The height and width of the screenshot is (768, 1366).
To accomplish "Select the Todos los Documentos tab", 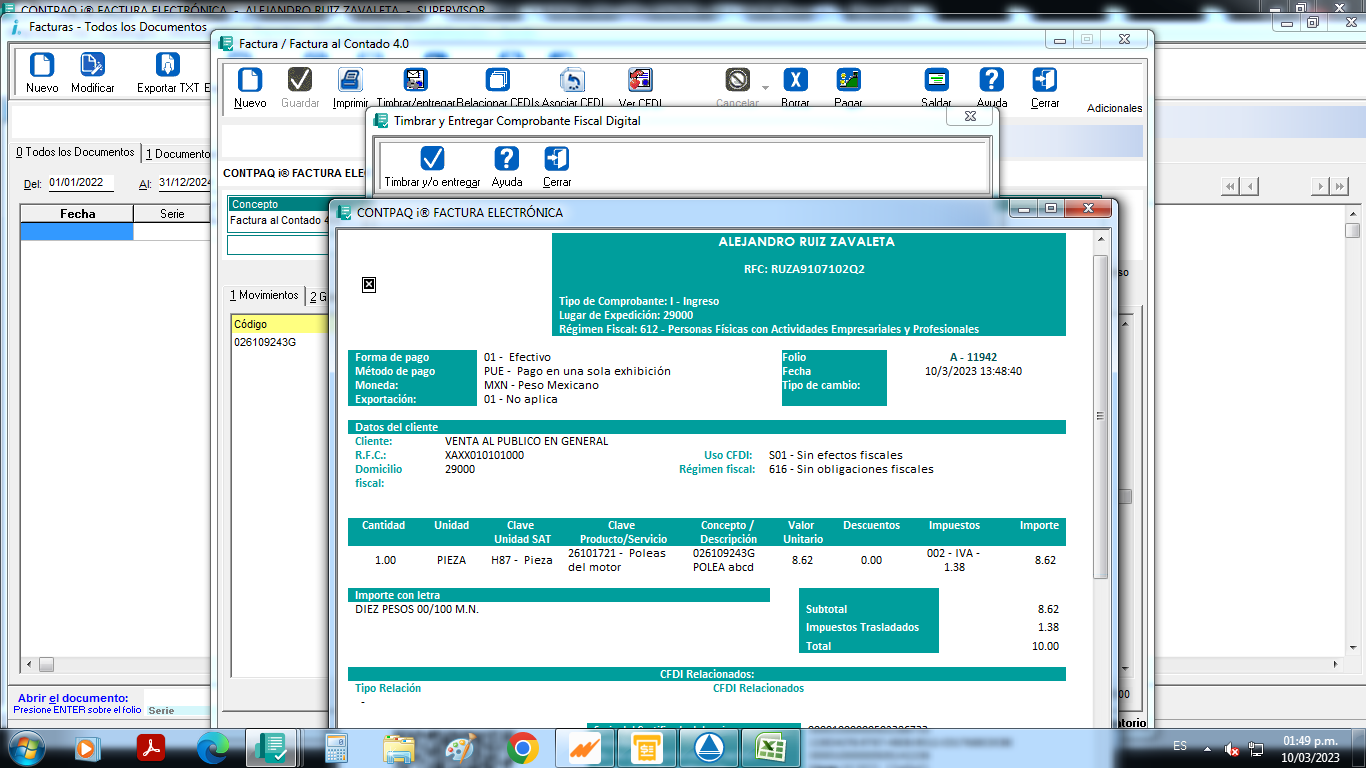I will 75,152.
